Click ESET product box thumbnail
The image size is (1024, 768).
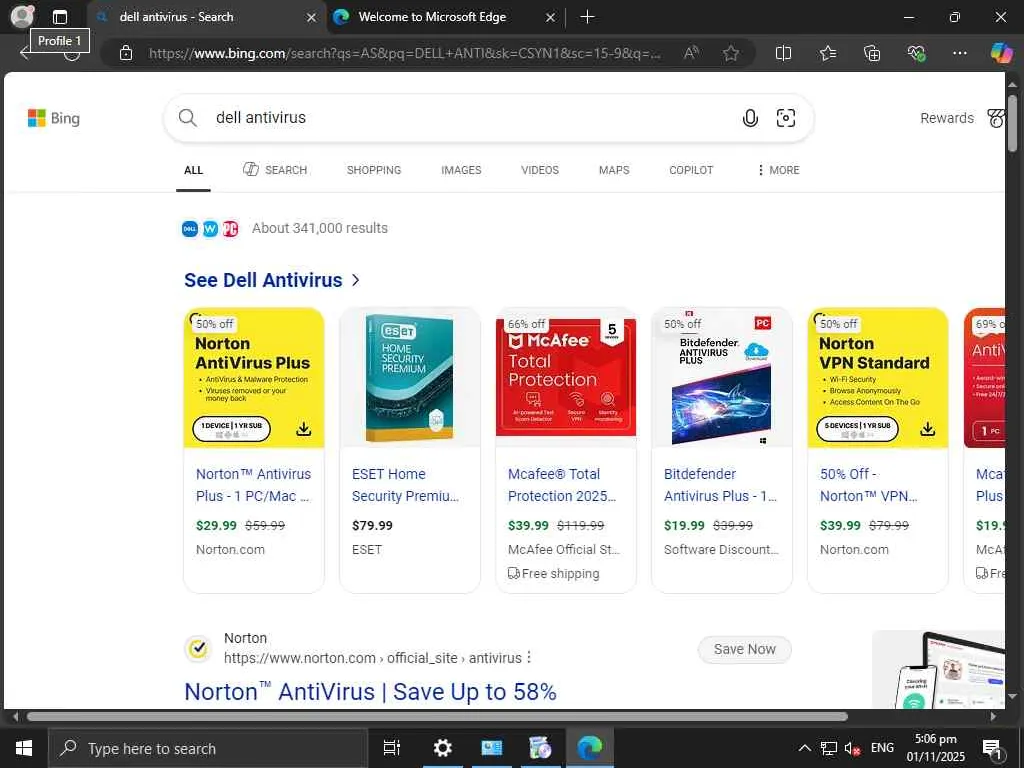coord(409,377)
